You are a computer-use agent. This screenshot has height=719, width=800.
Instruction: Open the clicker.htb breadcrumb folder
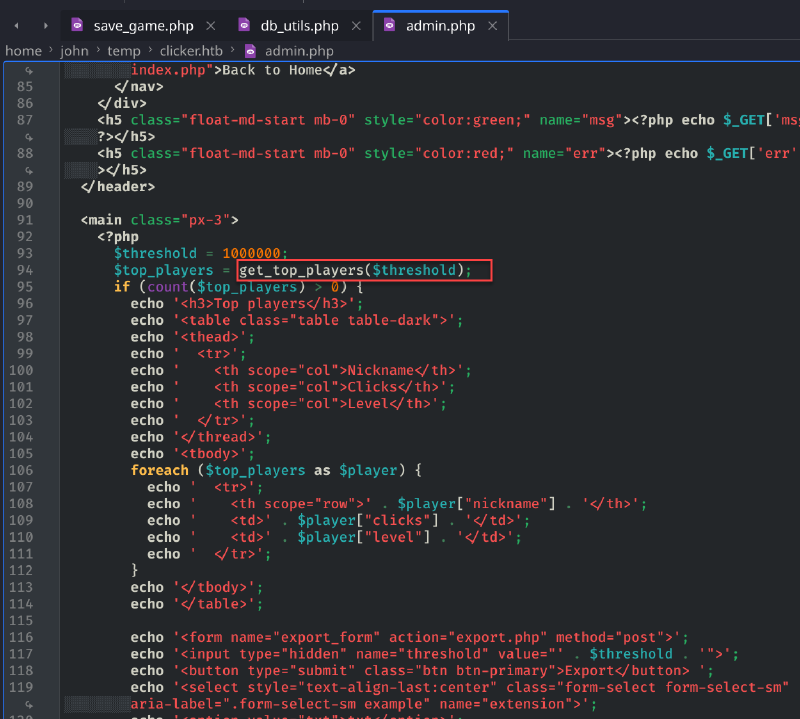pos(191,51)
